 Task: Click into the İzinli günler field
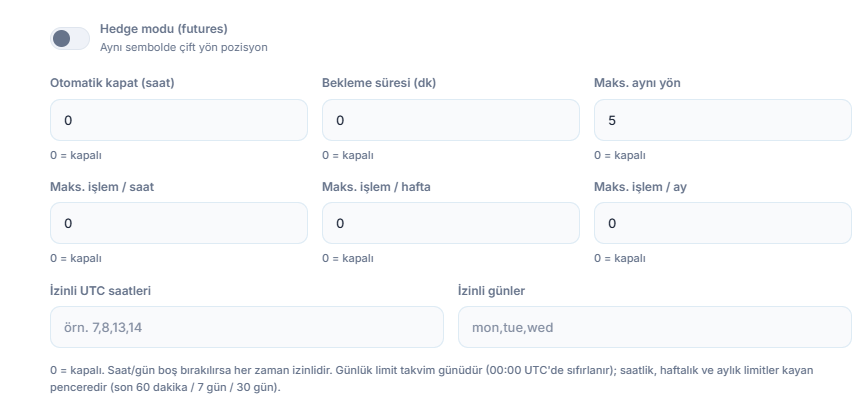(x=655, y=327)
